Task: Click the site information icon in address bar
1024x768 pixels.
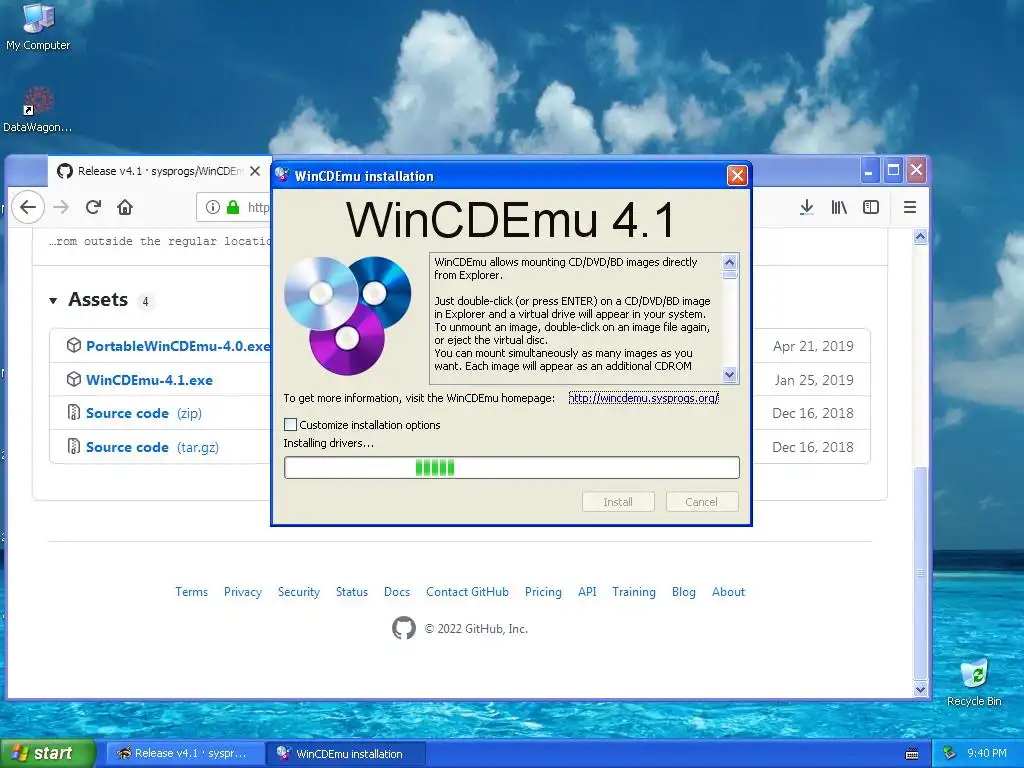Action: point(212,207)
